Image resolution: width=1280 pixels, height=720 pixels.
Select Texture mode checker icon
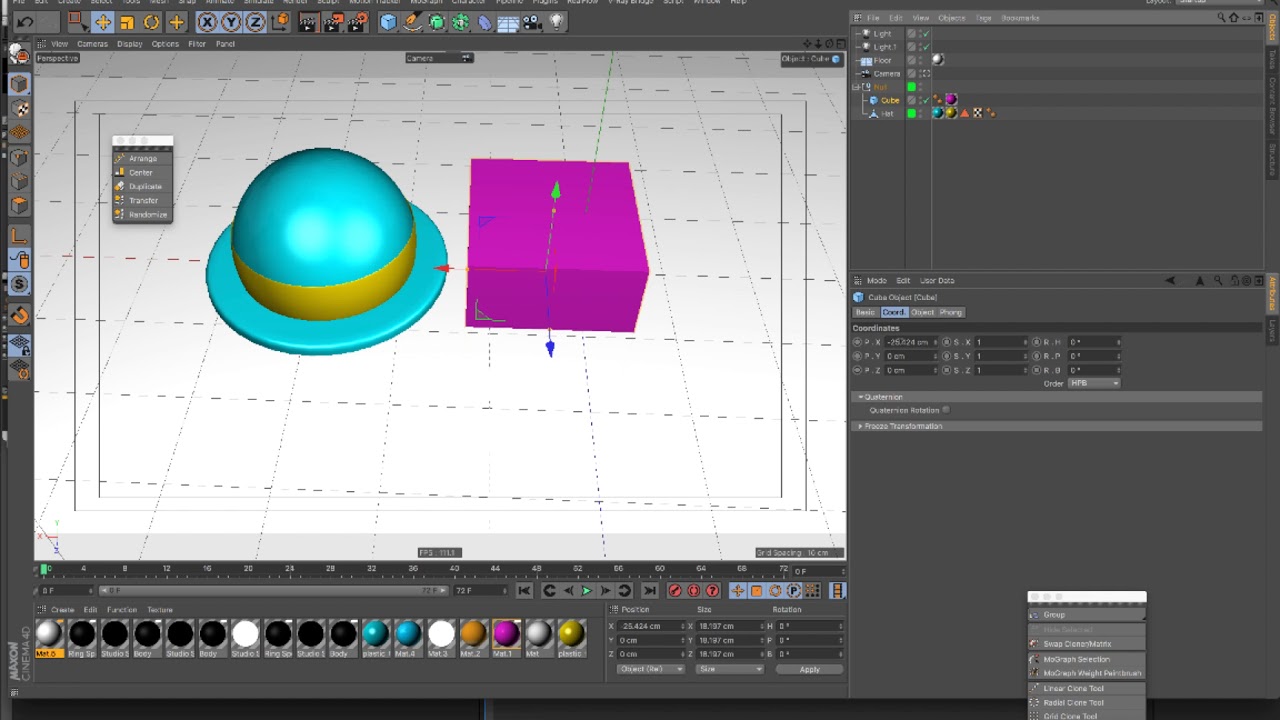pos(19,108)
